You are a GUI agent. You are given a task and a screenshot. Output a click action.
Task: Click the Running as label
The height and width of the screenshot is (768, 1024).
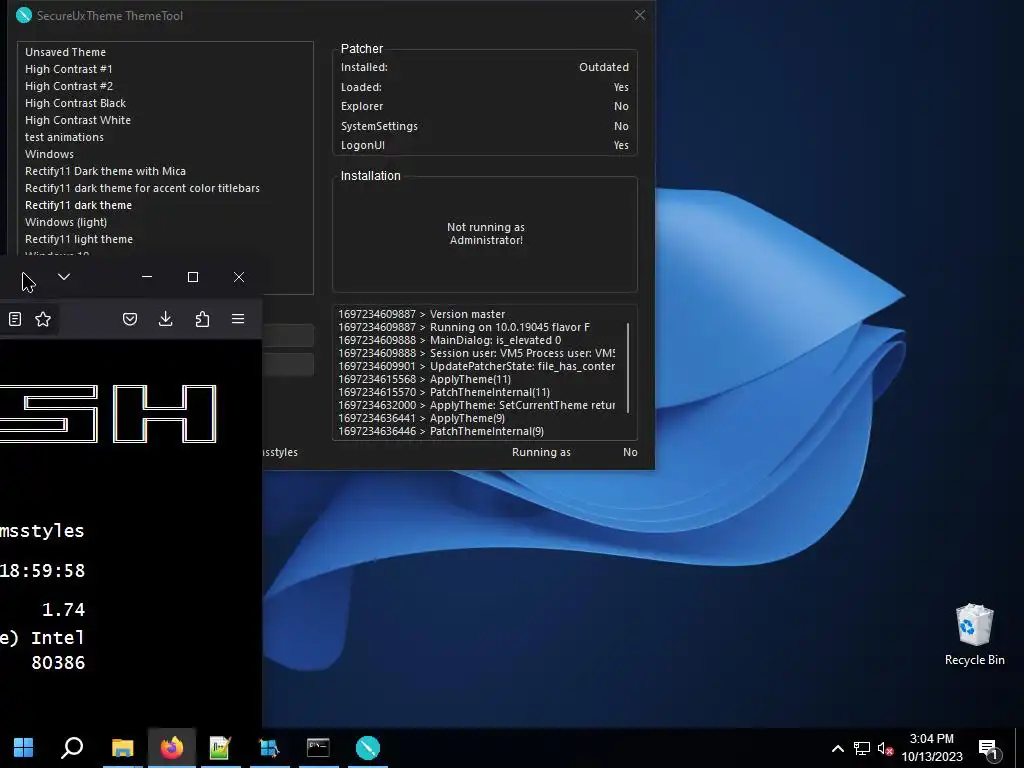[541, 452]
